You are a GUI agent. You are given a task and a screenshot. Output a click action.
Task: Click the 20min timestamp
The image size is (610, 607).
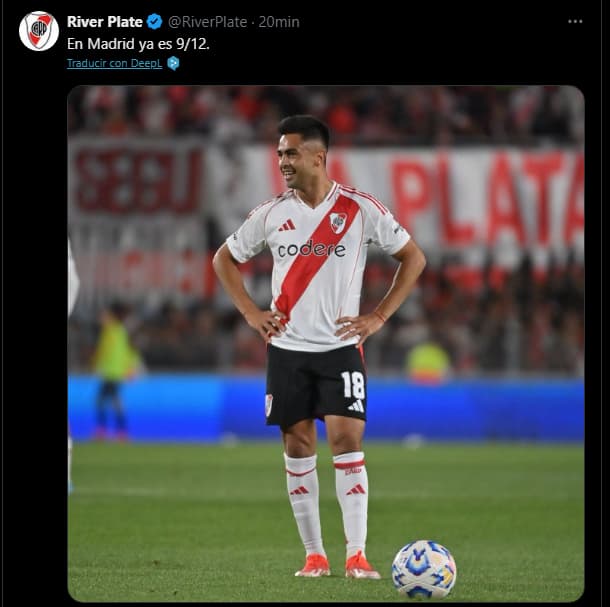tap(279, 22)
